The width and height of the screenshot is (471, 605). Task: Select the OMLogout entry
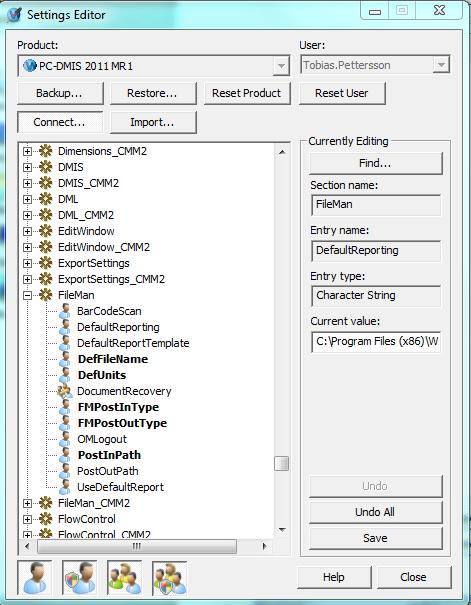102,439
